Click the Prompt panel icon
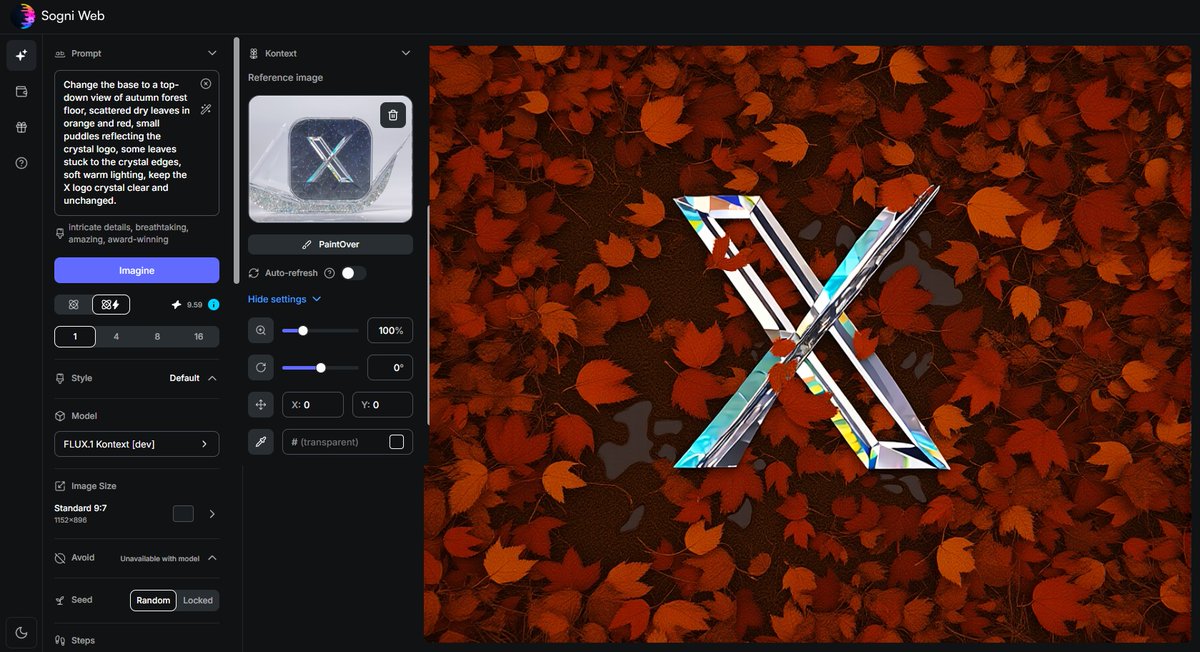The image size is (1200, 652). point(60,53)
